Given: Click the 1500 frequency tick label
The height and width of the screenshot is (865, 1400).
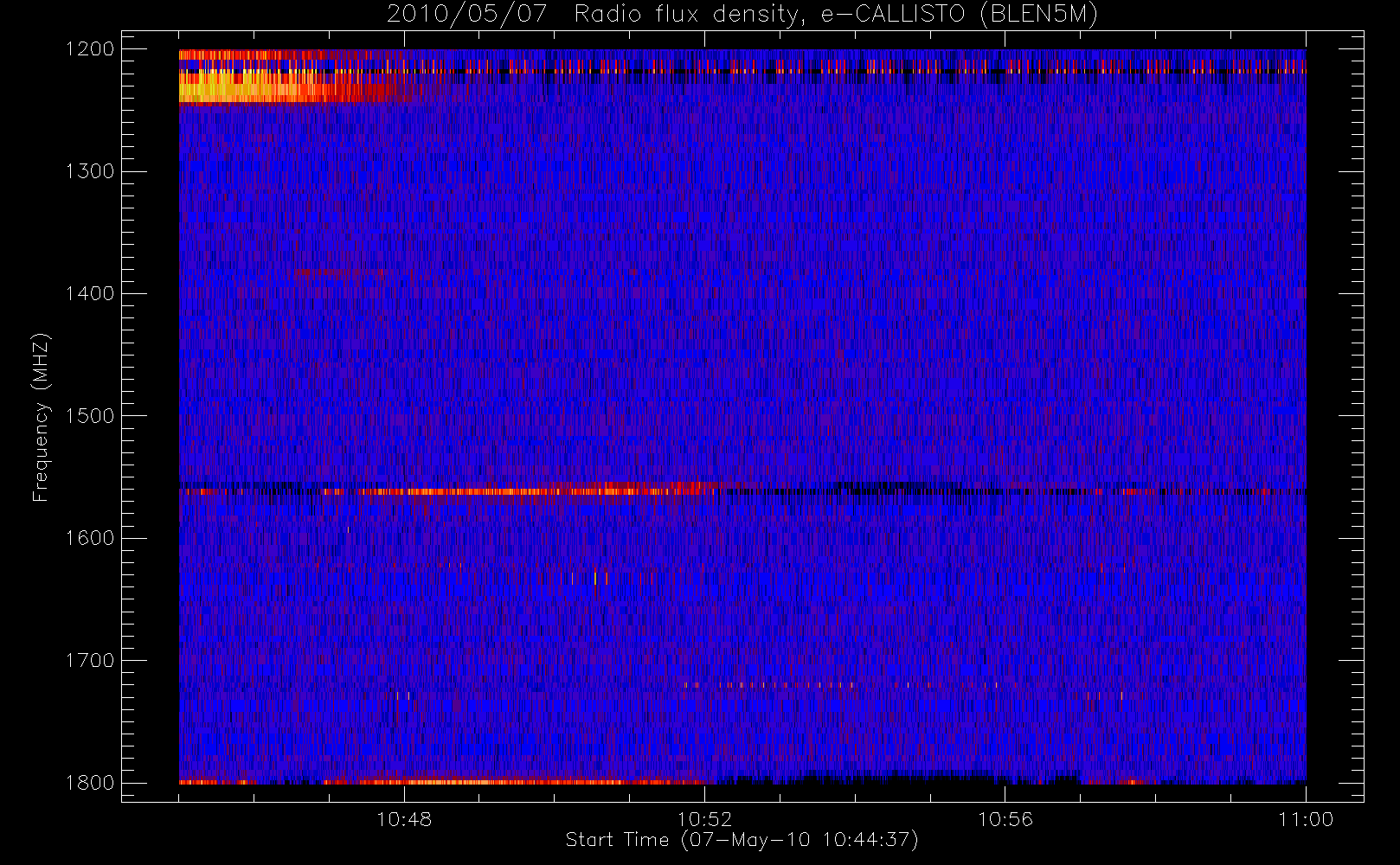Looking at the screenshot, I should click(x=90, y=416).
